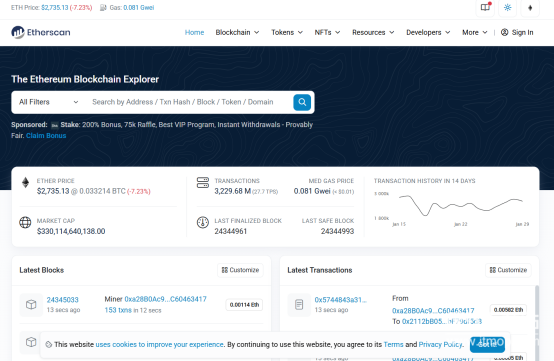Click the block cube icon for 24345033
This screenshot has height=361, width=554.
click(x=31, y=304)
